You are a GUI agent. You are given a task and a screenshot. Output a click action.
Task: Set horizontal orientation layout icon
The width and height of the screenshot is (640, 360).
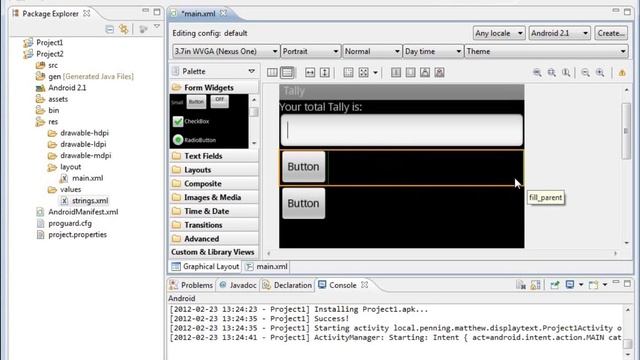coord(272,73)
